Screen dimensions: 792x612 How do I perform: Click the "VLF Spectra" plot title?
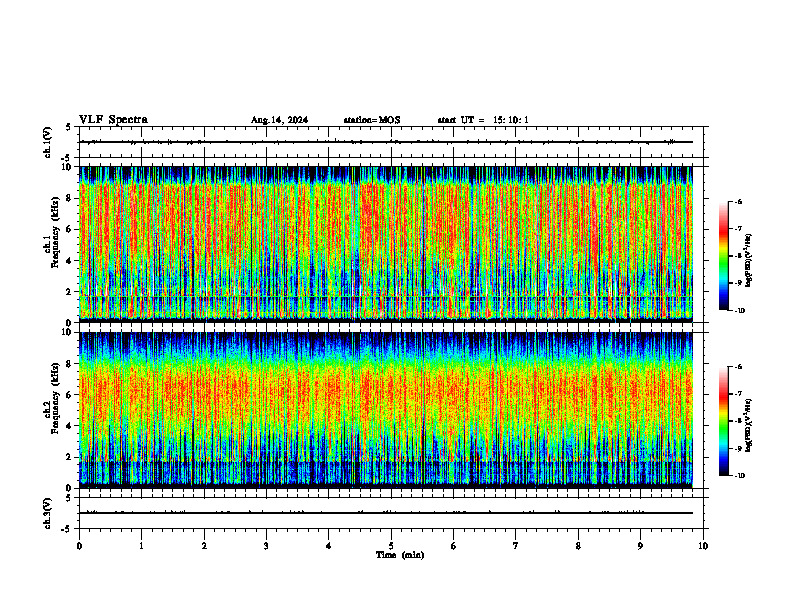[113, 120]
